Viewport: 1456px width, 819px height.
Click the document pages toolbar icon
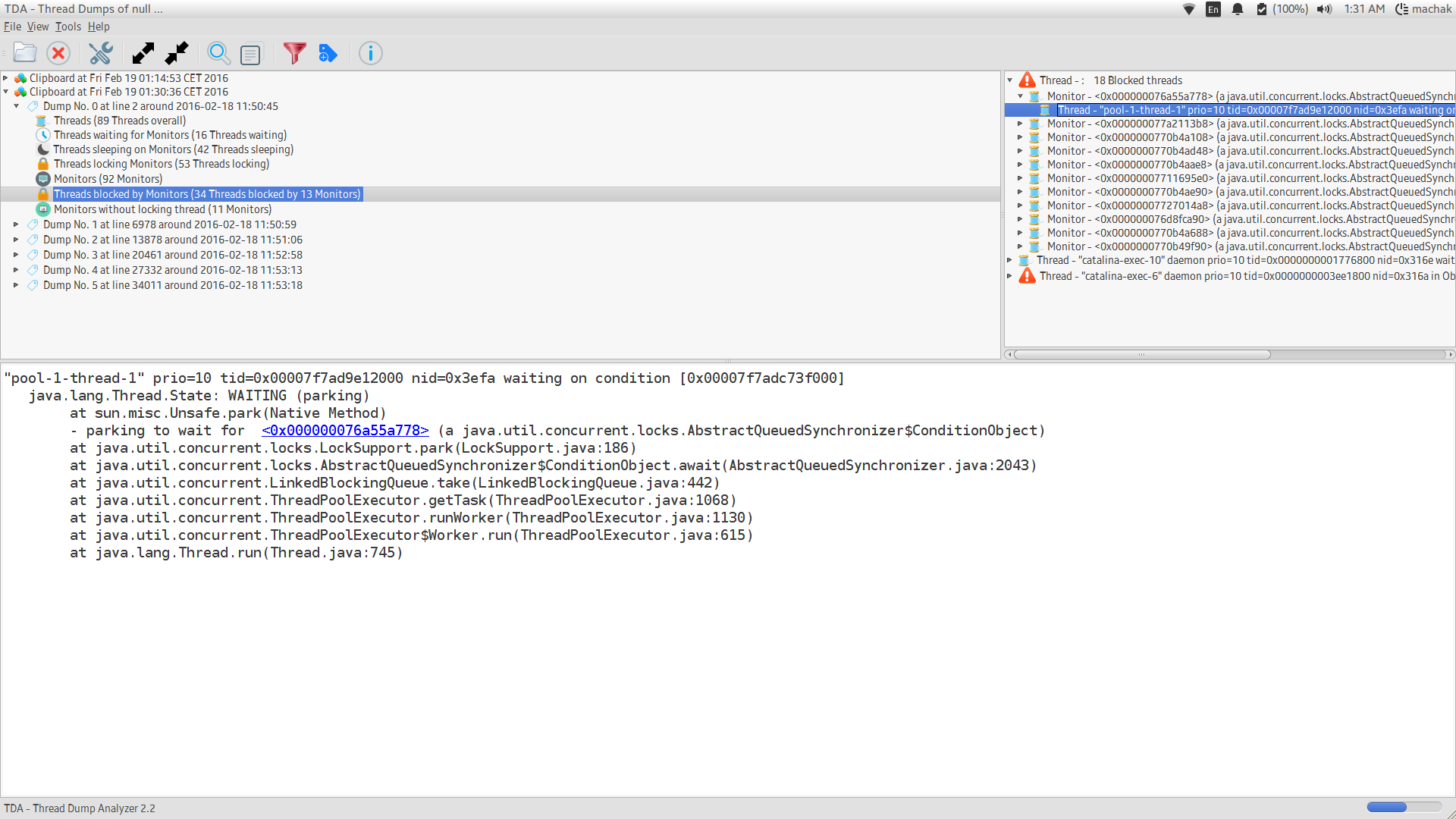250,54
